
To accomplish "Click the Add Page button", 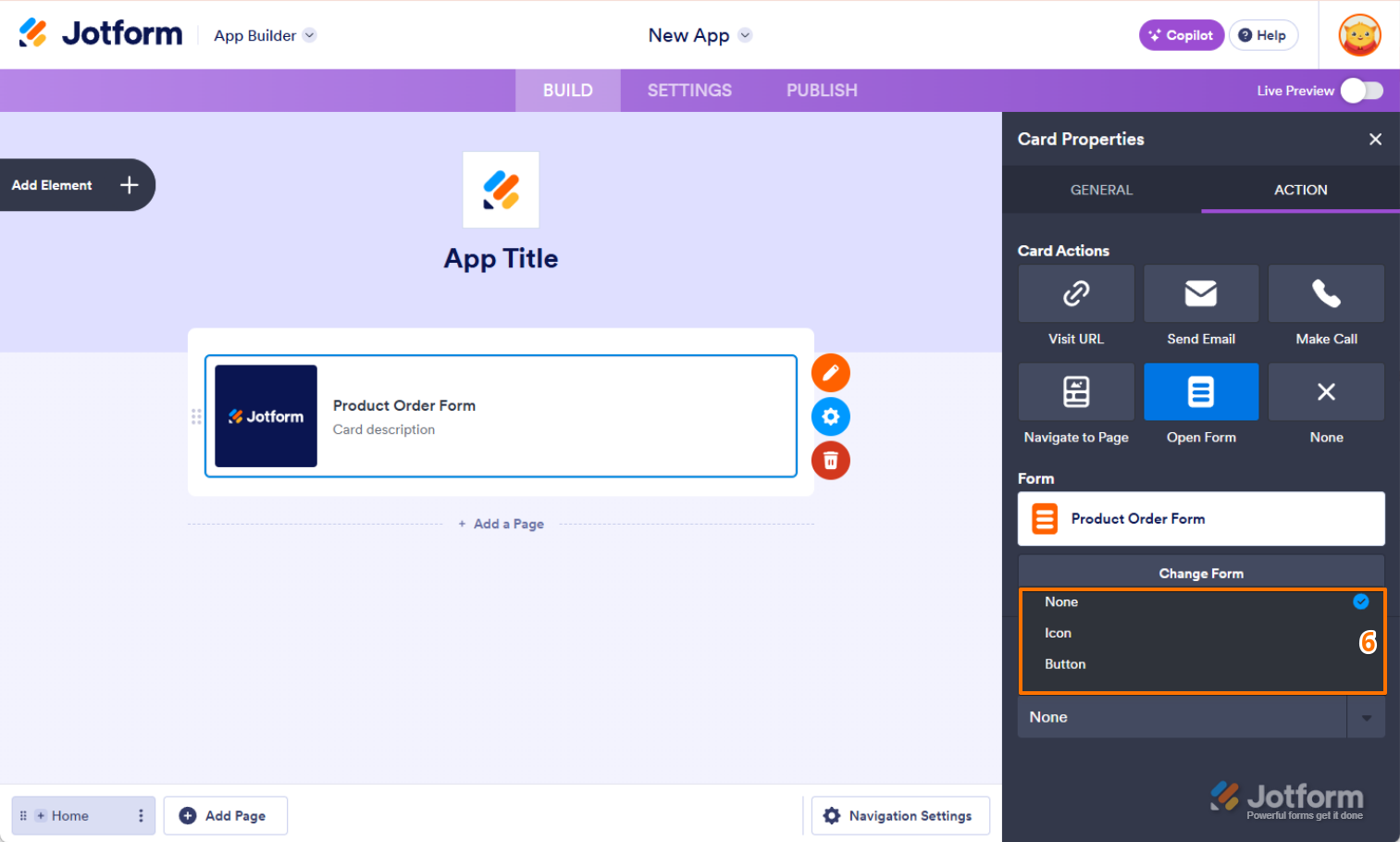I will pos(225,815).
